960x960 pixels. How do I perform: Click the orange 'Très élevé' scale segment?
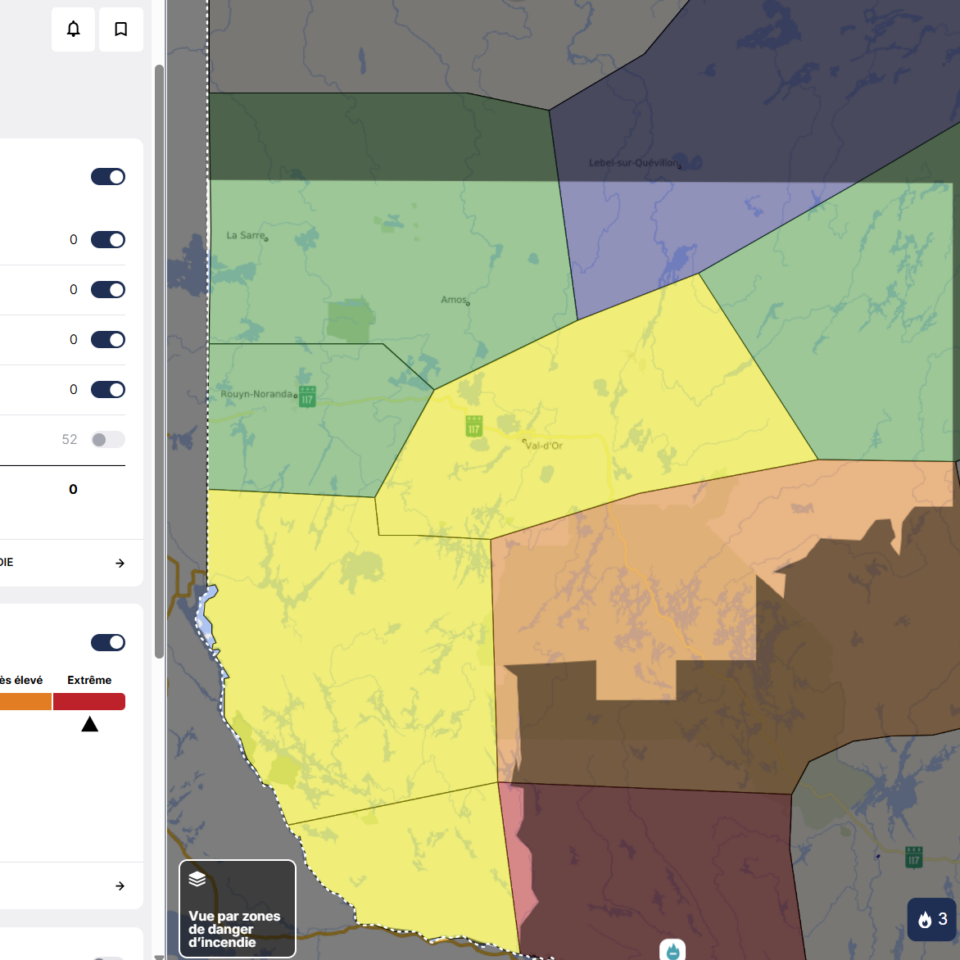click(25, 702)
